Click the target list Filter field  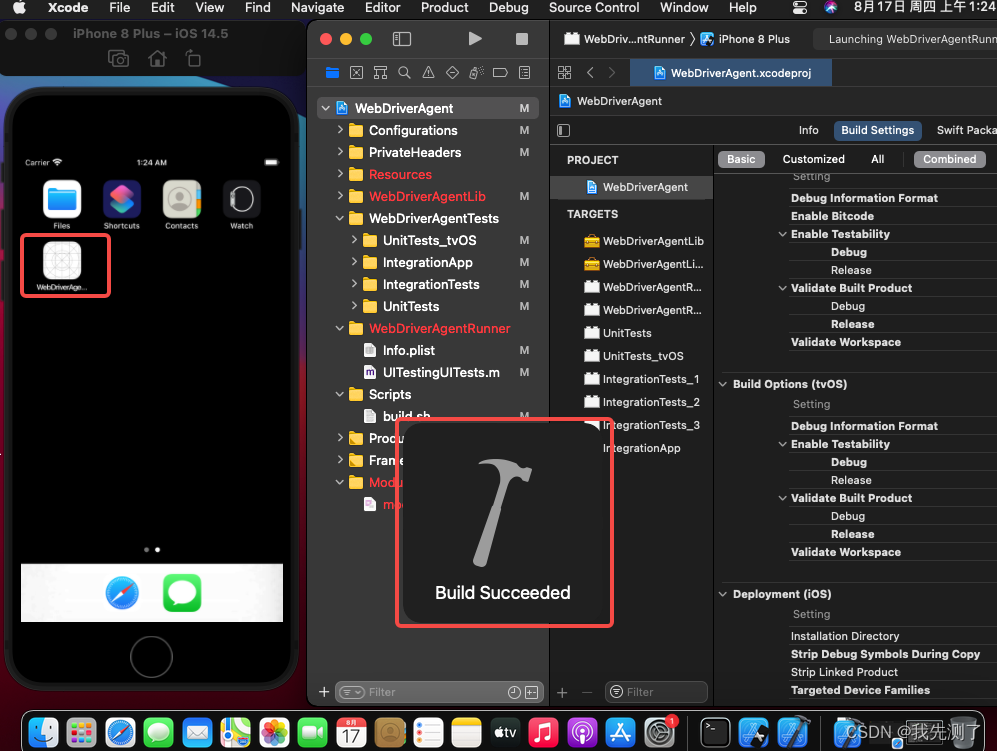click(656, 692)
